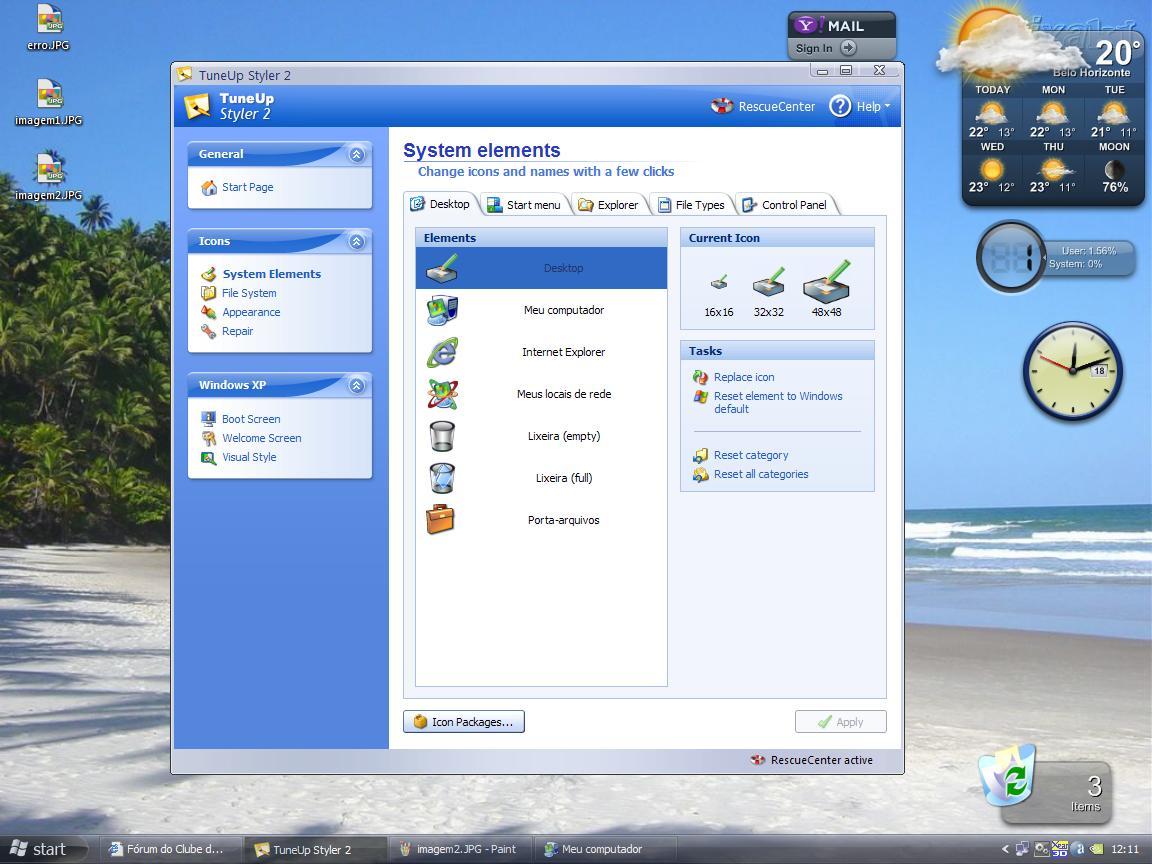The width and height of the screenshot is (1152, 864).
Task: Select imagem2.JPG desktop file icon
Action: pyautogui.click(x=48, y=168)
